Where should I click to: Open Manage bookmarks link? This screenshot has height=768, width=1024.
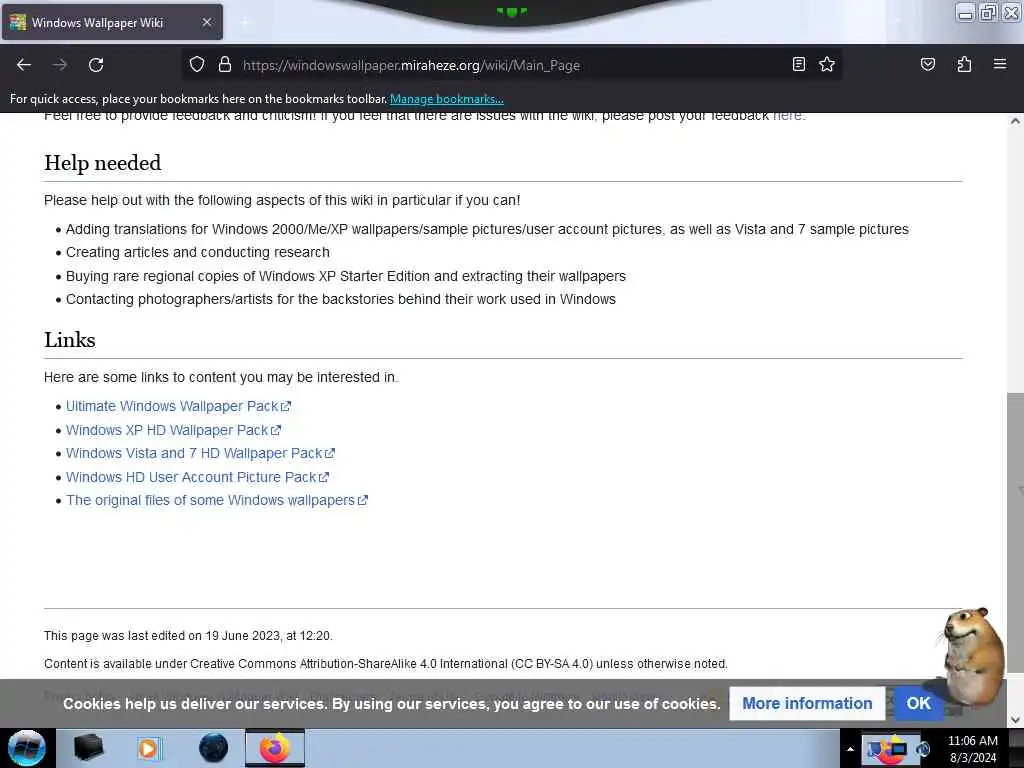[447, 99]
